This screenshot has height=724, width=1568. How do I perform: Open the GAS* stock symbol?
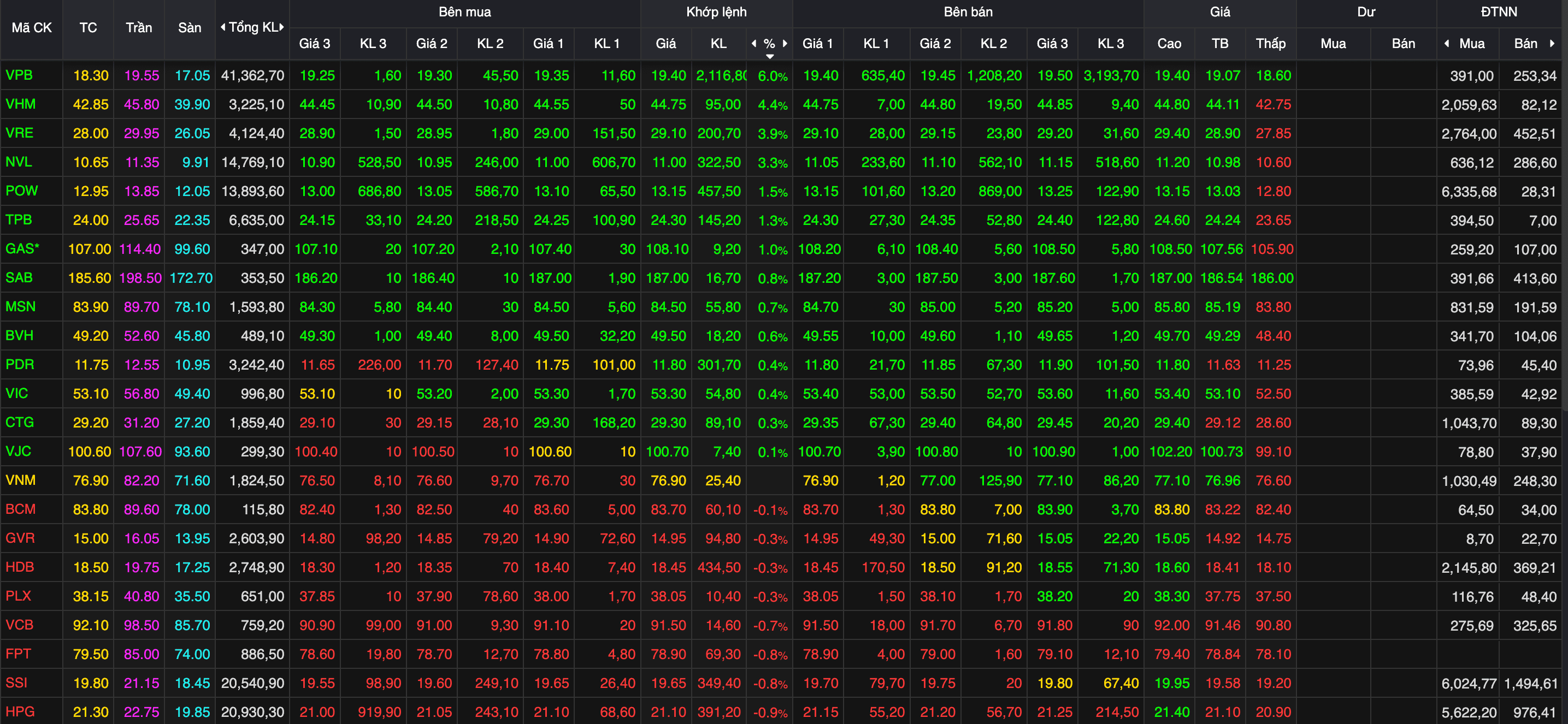click(22, 249)
